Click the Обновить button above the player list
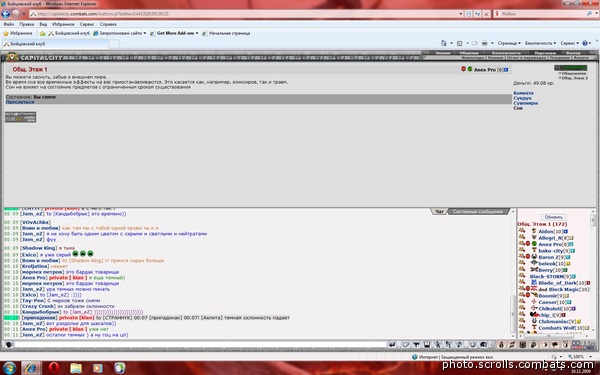 tap(553, 217)
